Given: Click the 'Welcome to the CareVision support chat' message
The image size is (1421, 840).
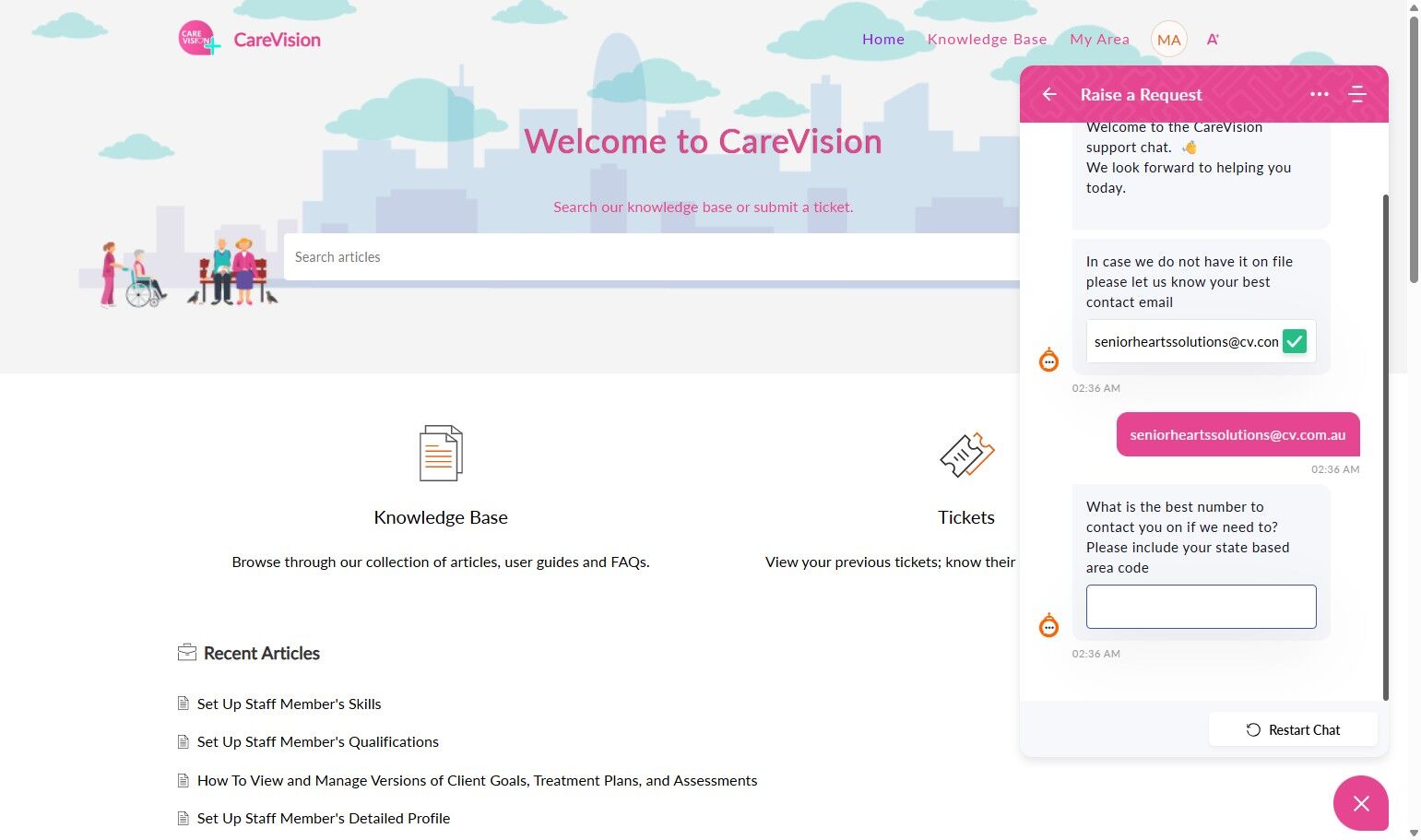Looking at the screenshot, I should [1189, 157].
